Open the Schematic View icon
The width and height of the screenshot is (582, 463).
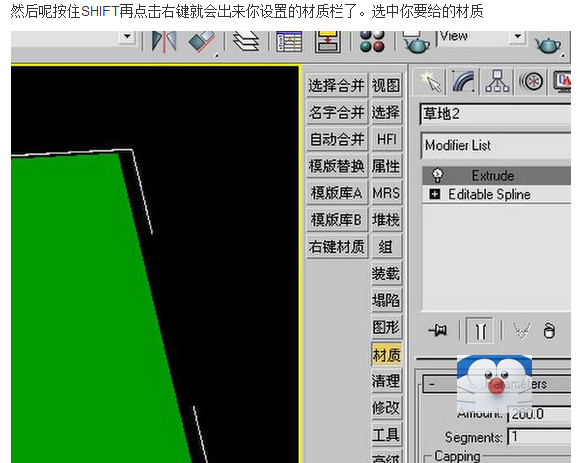[x=327, y=42]
